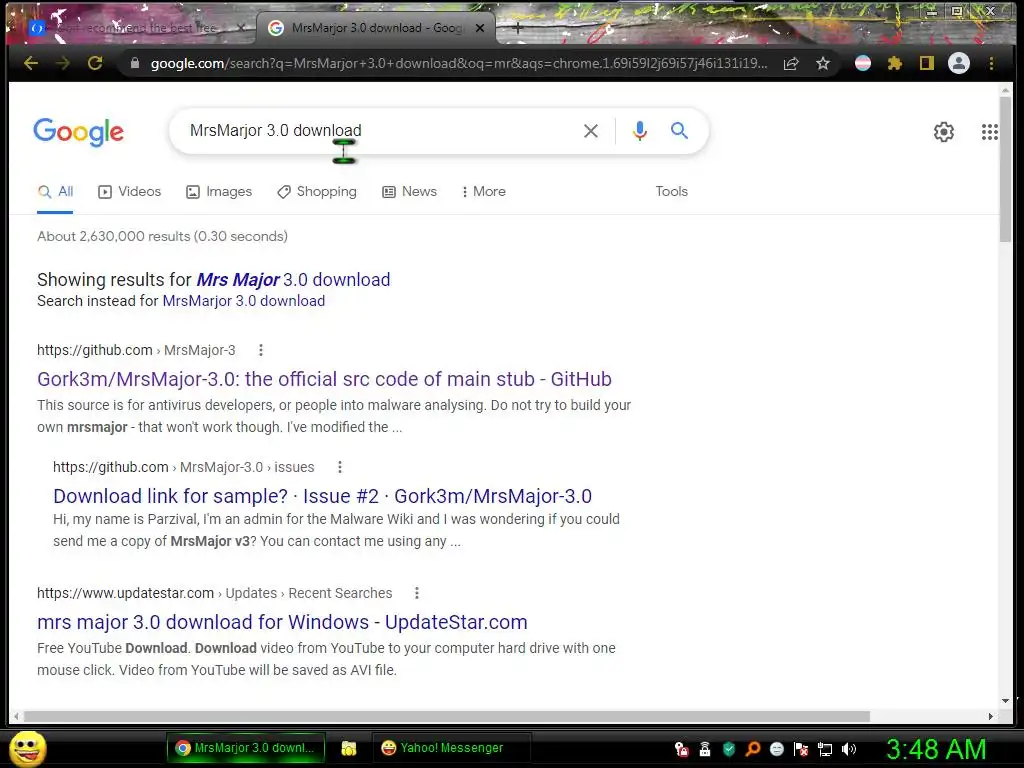Switch to the Shopping tab
The image size is (1024, 768).
click(x=317, y=191)
